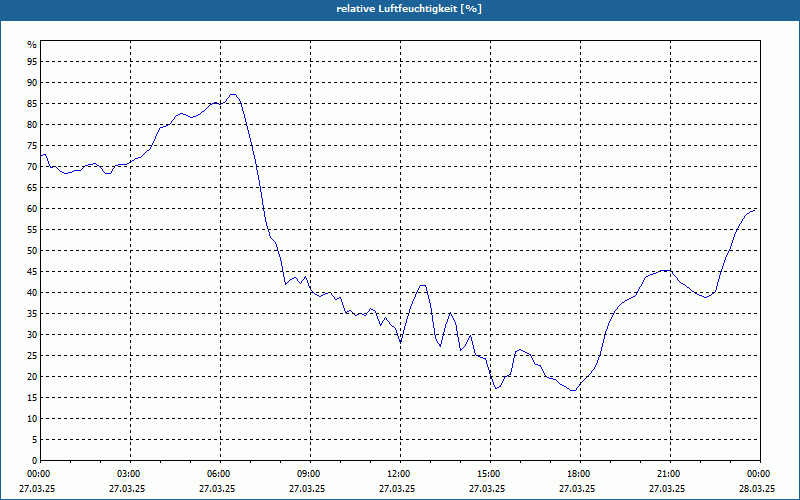Pick the 50 y-axis label
The height and width of the screenshot is (500, 800).
[32, 251]
